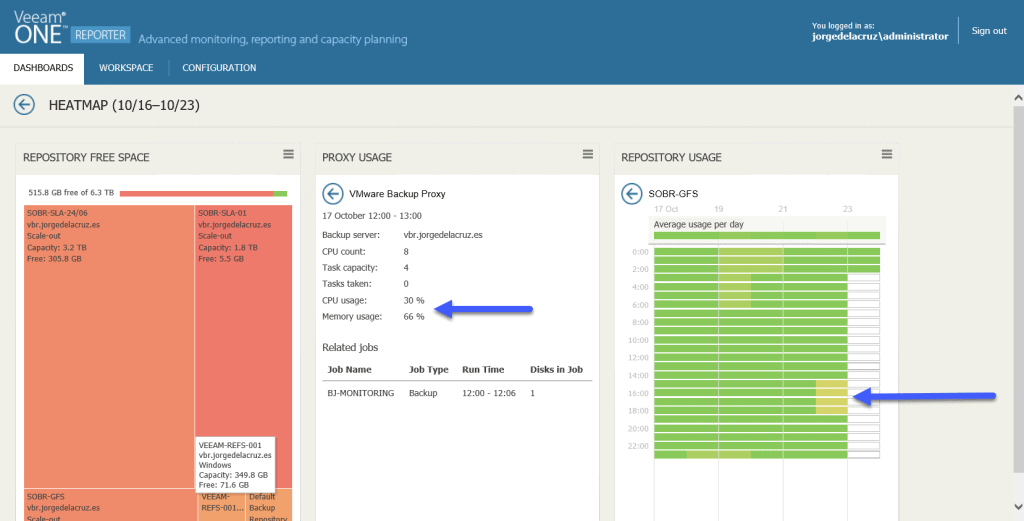Click the jorgedelacruz\administrator username
This screenshot has height=521, width=1024.
[880, 37]
